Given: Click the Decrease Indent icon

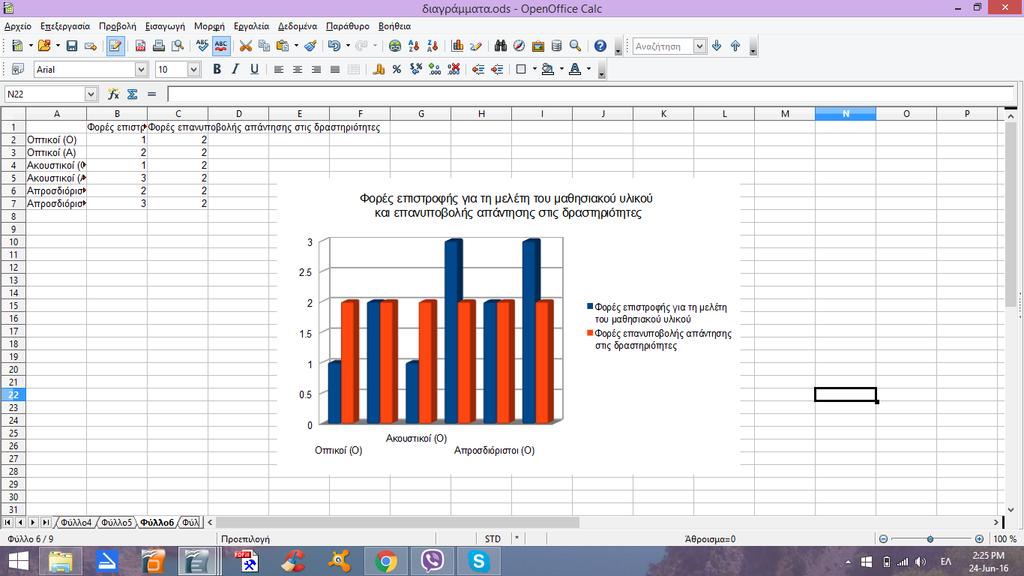Looking at the screenshot, I should point(479,69).
